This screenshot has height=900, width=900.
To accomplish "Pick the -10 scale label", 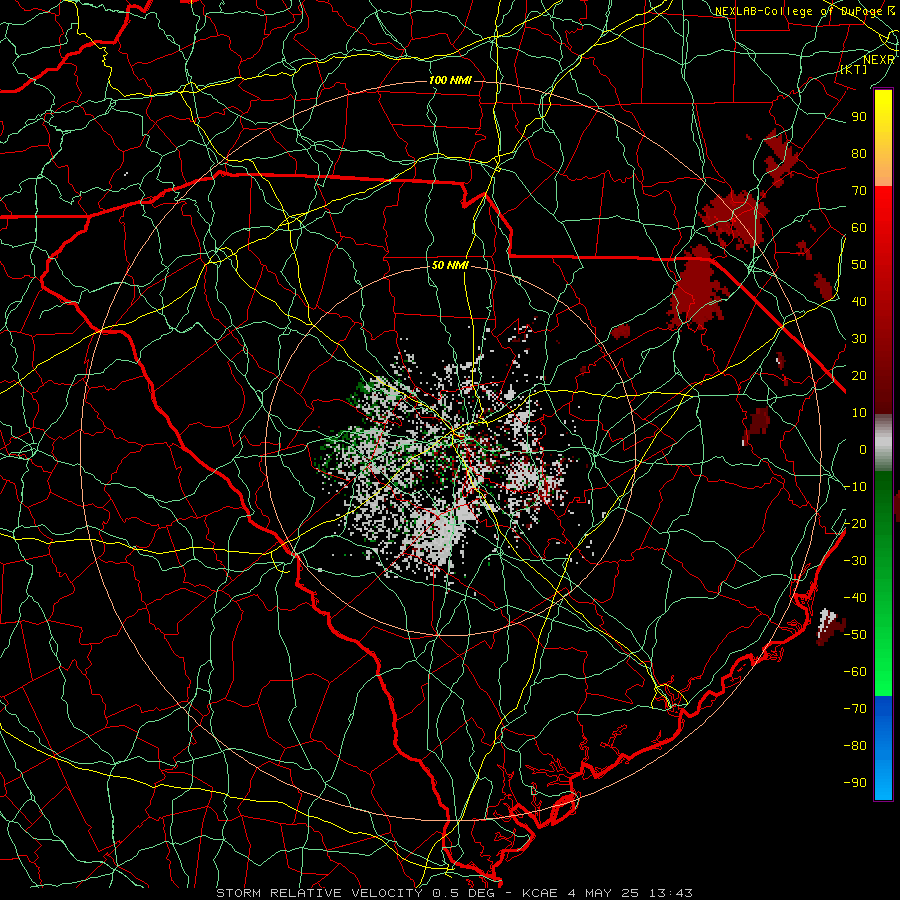I will 855,487.
